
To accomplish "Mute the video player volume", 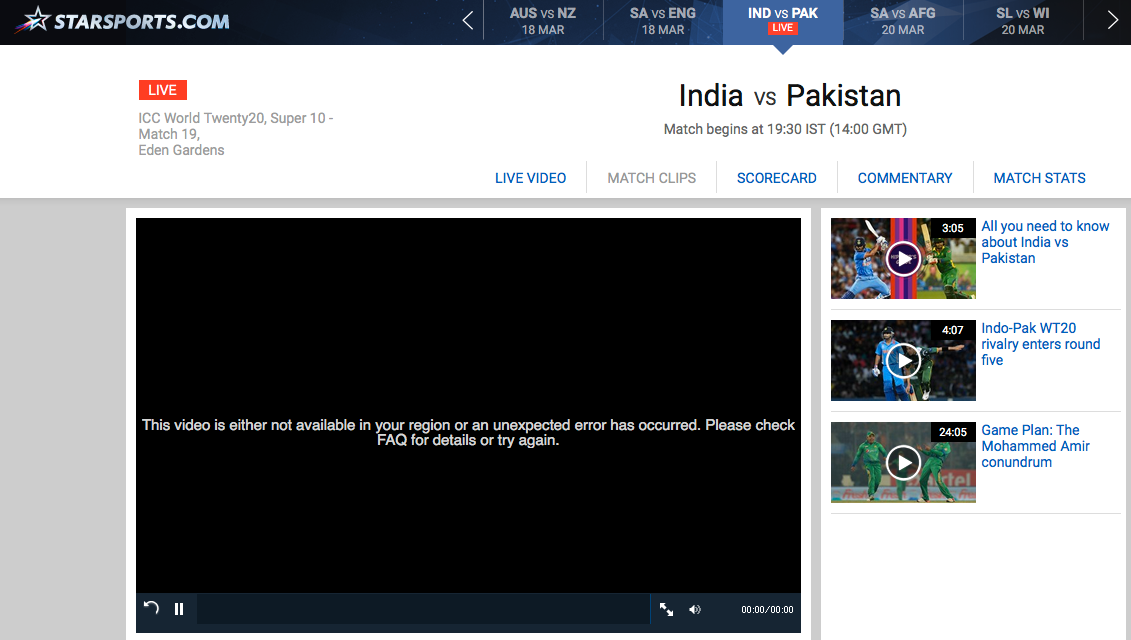I will tap(695, 610).
